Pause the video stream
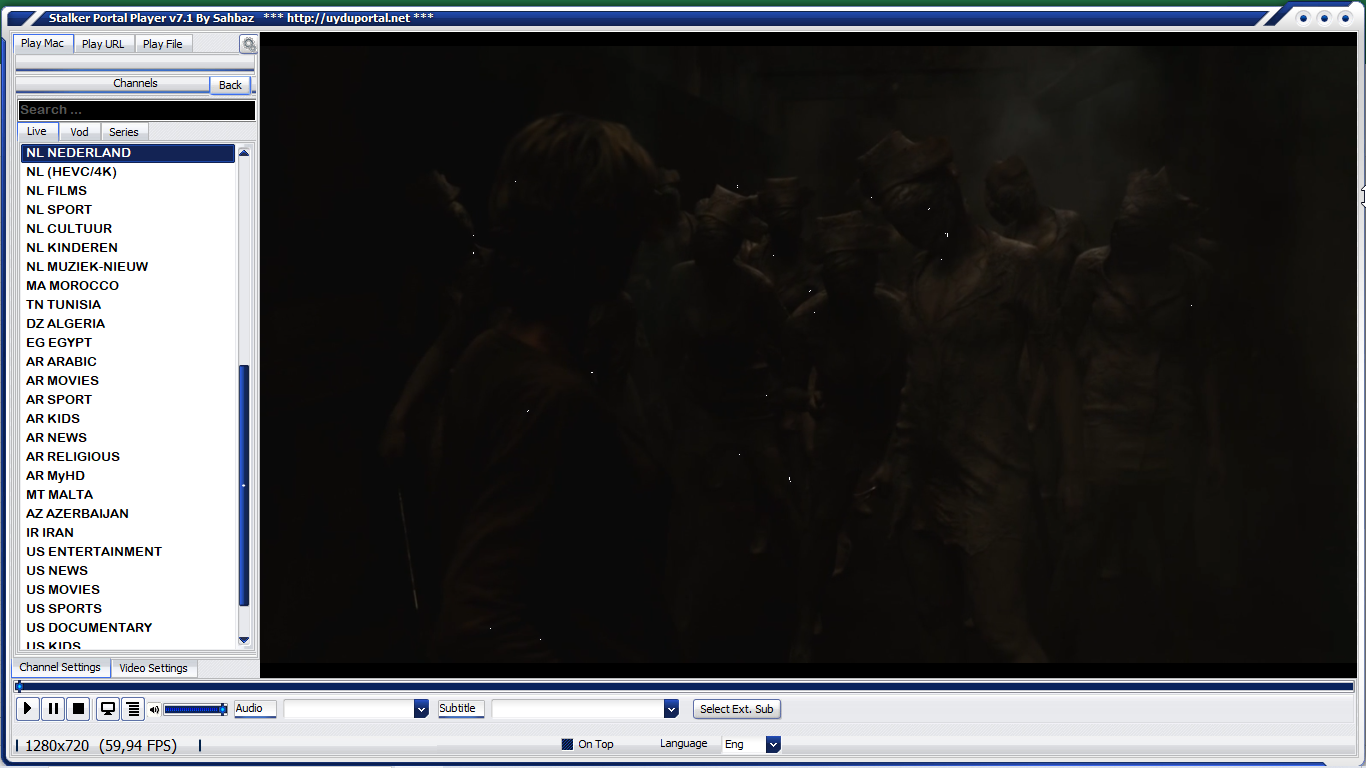 (x=53, y=709)
